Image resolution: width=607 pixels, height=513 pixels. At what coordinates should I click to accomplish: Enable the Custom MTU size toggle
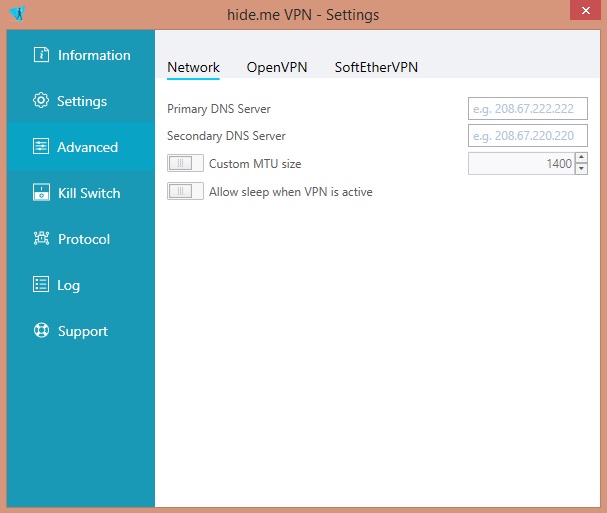tap(185, 163)
